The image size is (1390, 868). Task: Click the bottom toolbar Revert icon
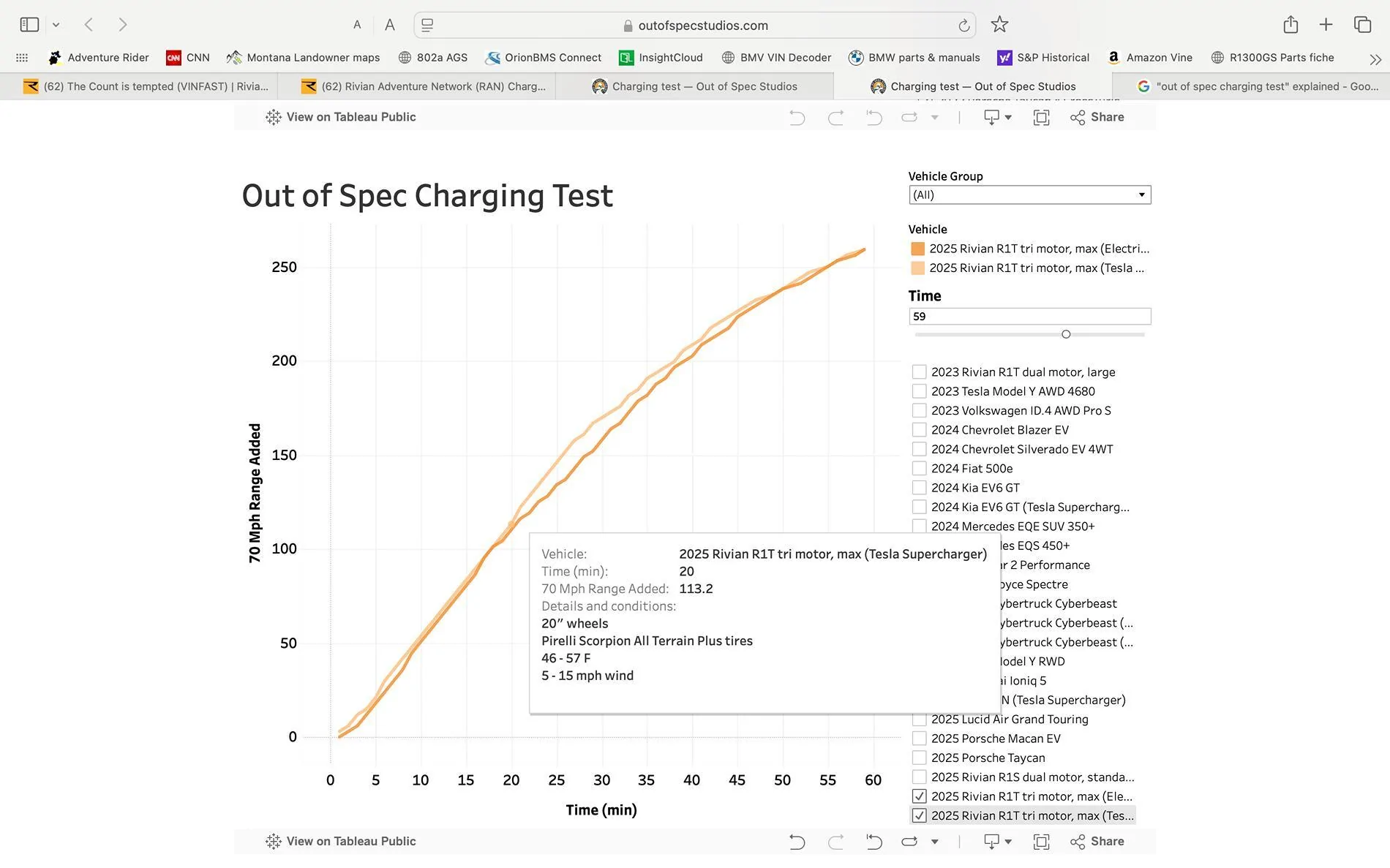pyautogui.click(x=874, y=842)
